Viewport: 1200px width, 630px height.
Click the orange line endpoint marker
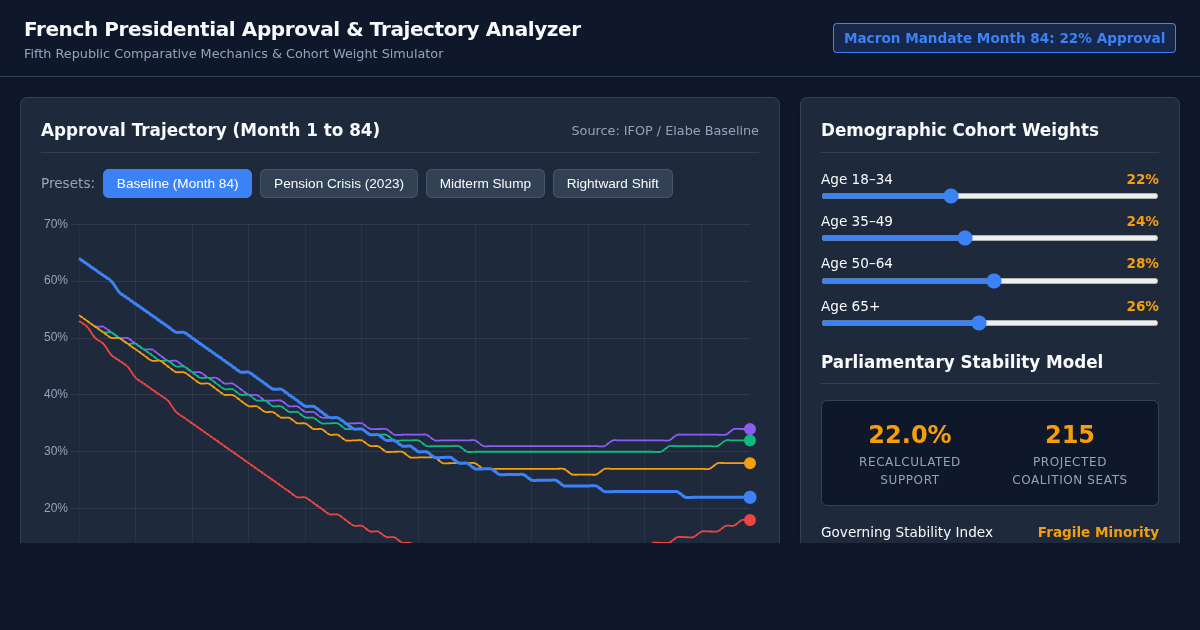click(750, 463)
